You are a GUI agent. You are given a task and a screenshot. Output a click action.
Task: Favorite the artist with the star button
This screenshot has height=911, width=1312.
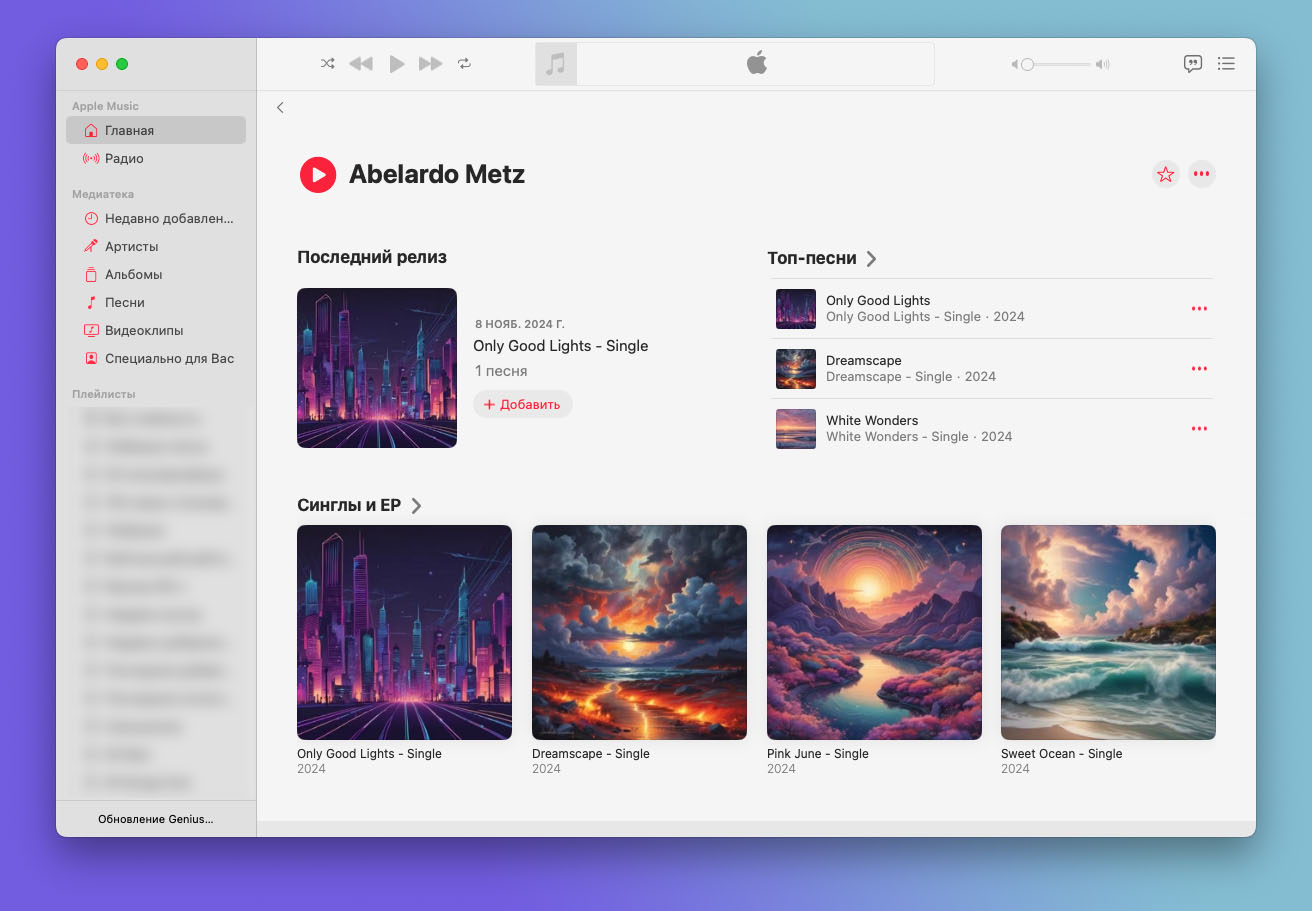(x=1165, y=175)
